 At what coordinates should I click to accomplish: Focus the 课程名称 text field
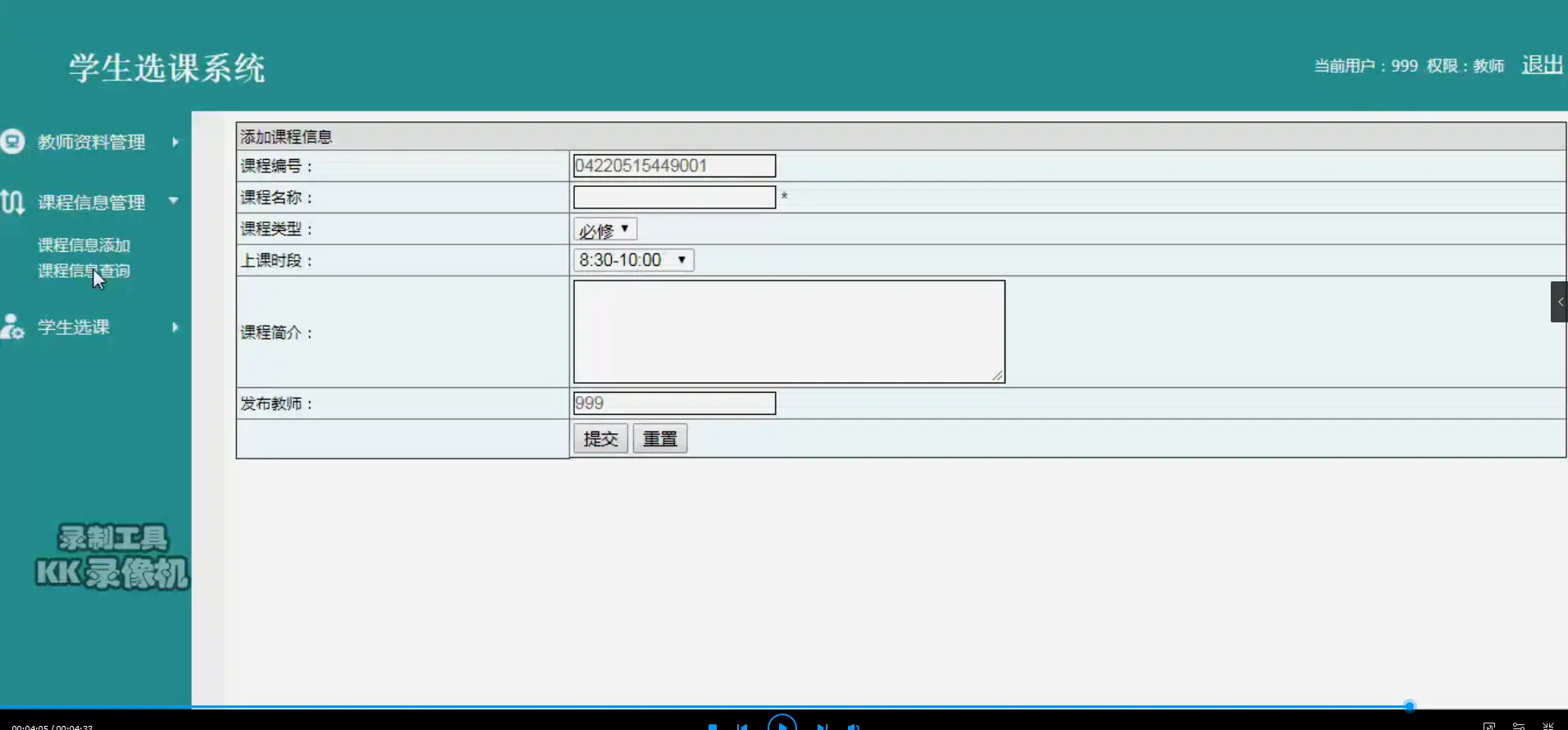click(x=674, y=197)
